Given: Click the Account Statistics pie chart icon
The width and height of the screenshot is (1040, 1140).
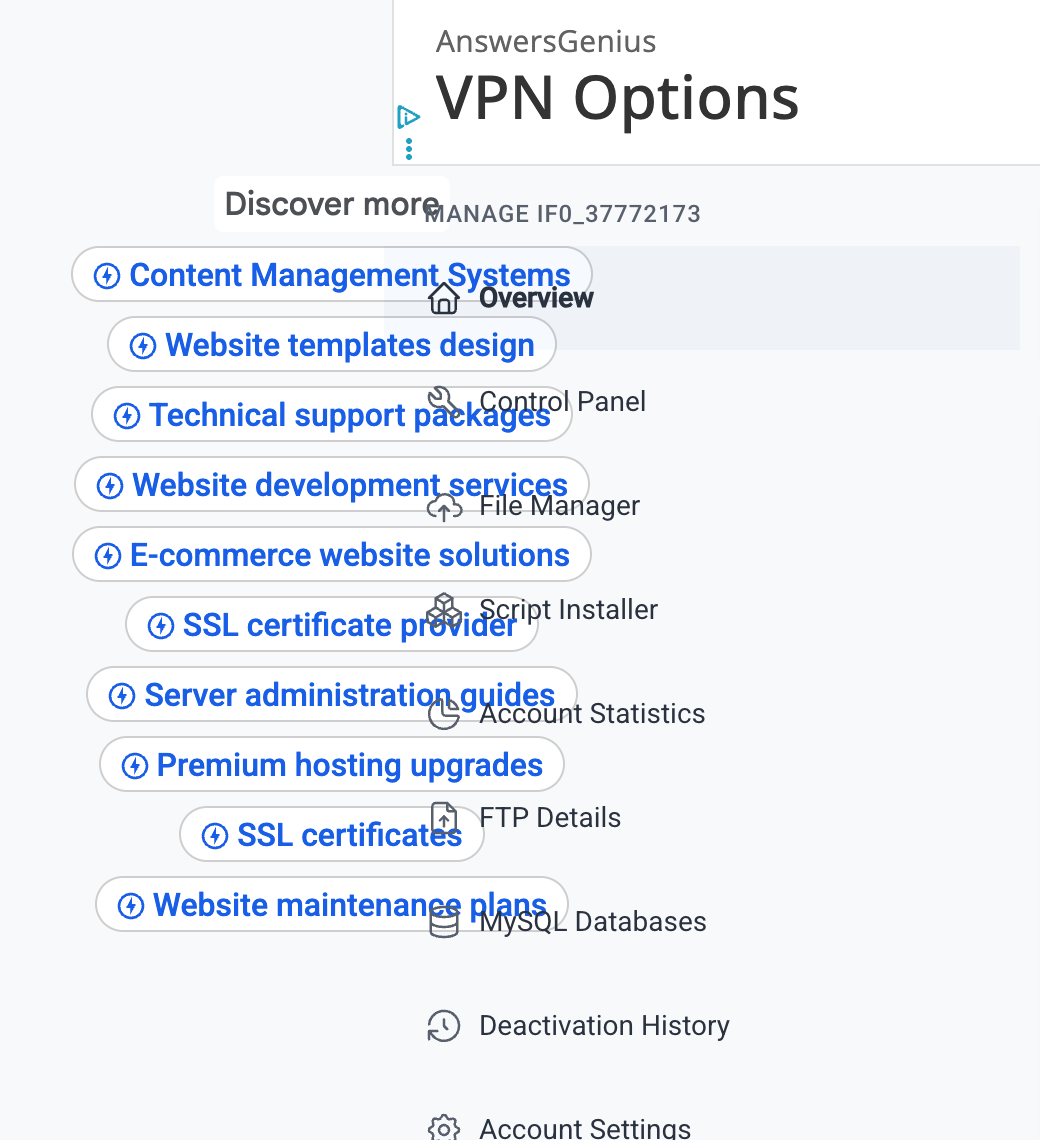Looking at the screenshot, I should coord(444,714).
